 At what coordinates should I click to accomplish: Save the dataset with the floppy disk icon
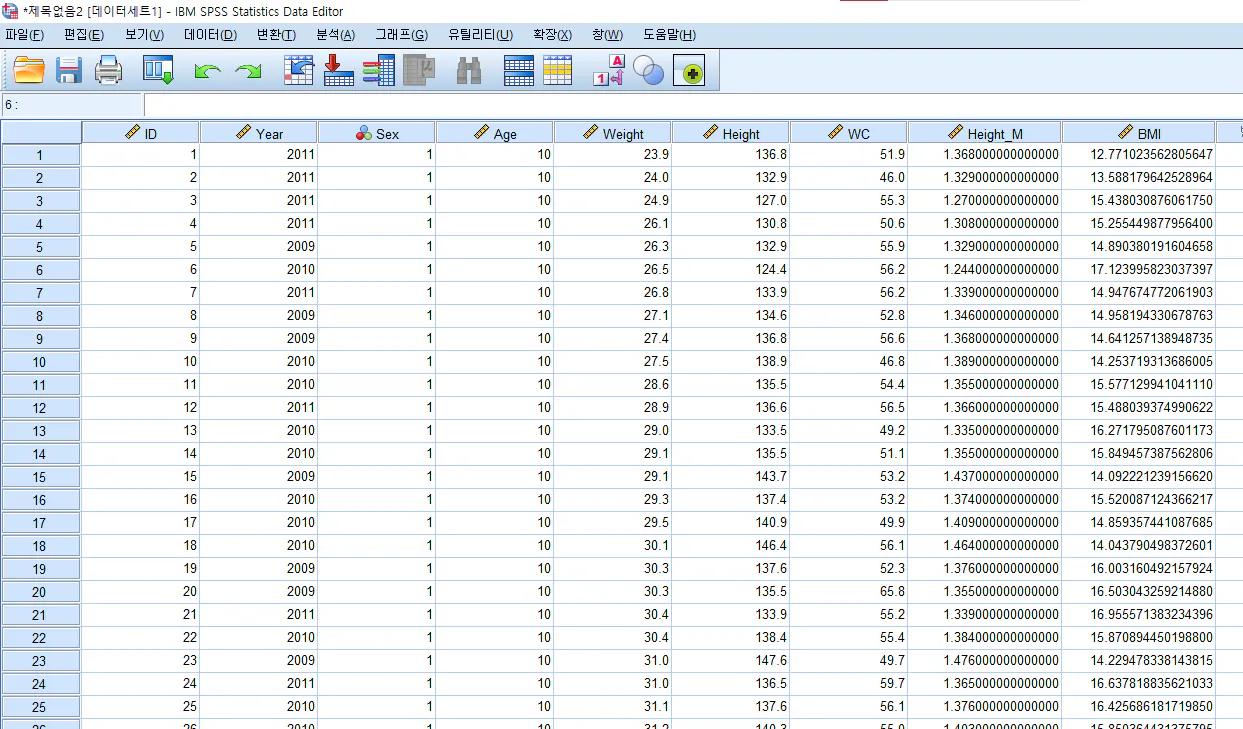69,70
